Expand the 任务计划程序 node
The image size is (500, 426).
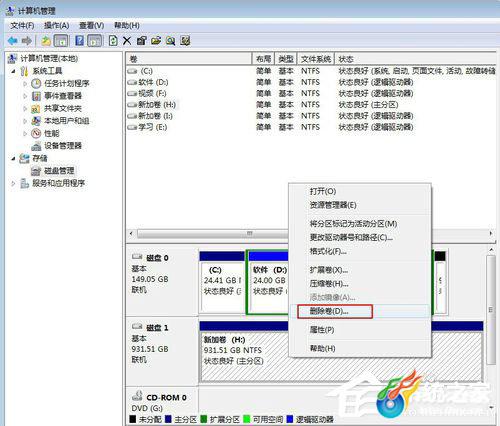[25, 83]
